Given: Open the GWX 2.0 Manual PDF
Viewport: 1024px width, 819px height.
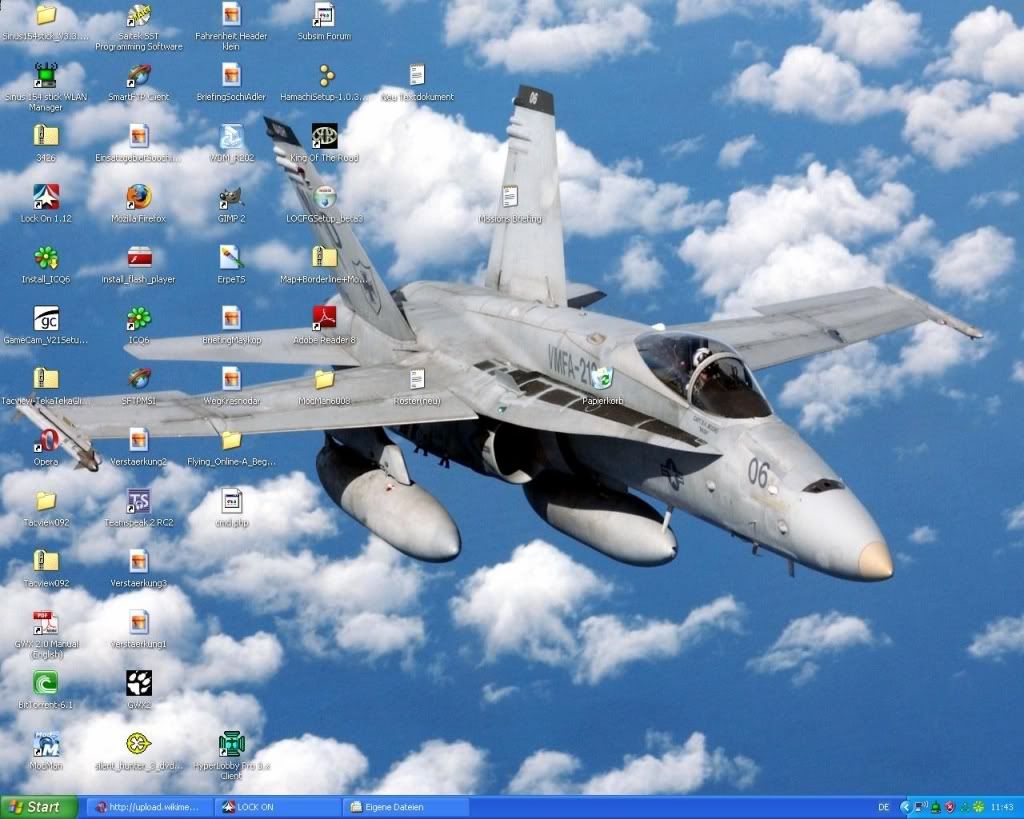Looking at the screenshot, I should (x=44, y=622).
